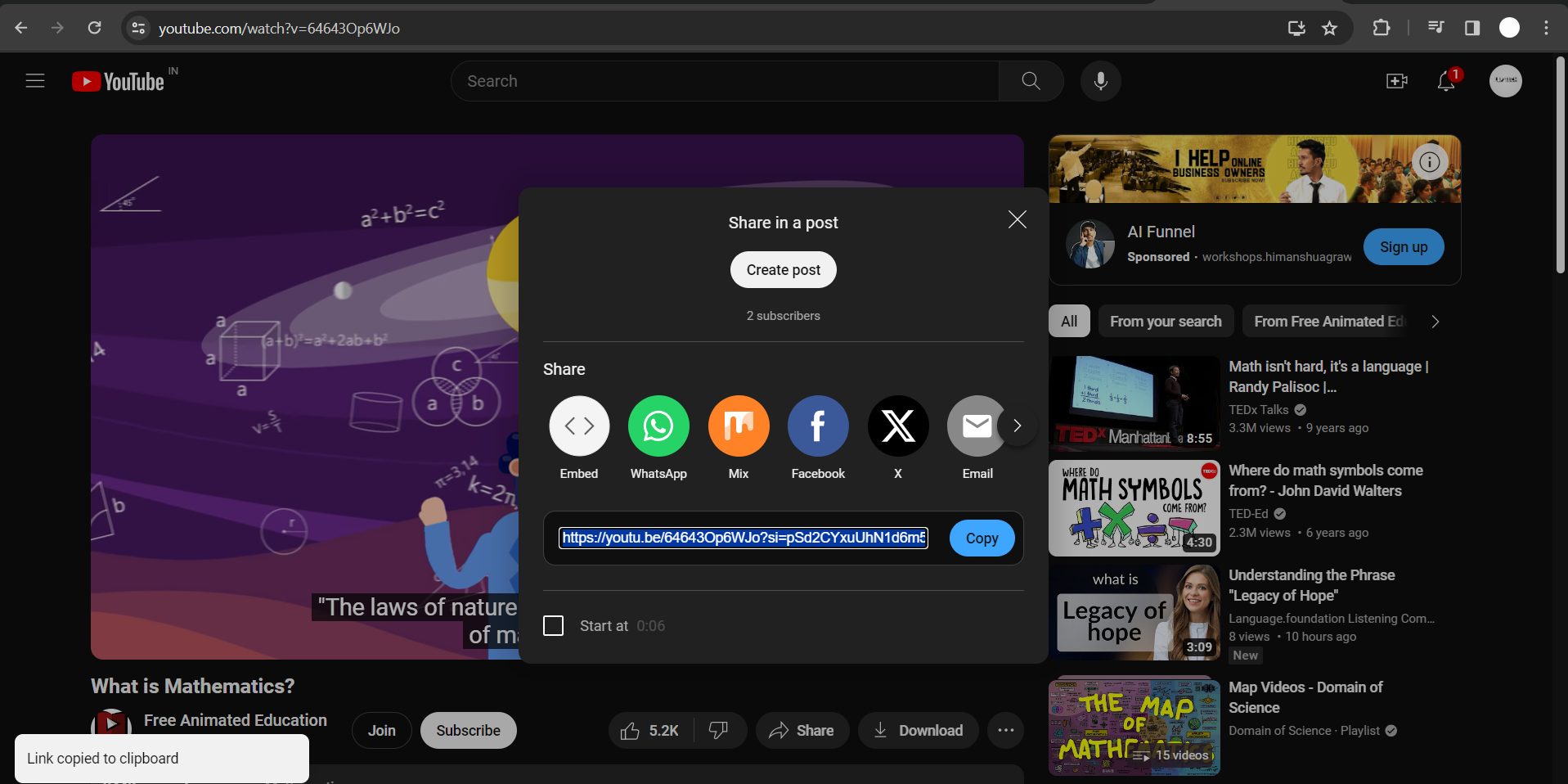1568x784 pixels.
Task: Open the Map of Mathematics playlist thumbnail
Action: 1134,726
